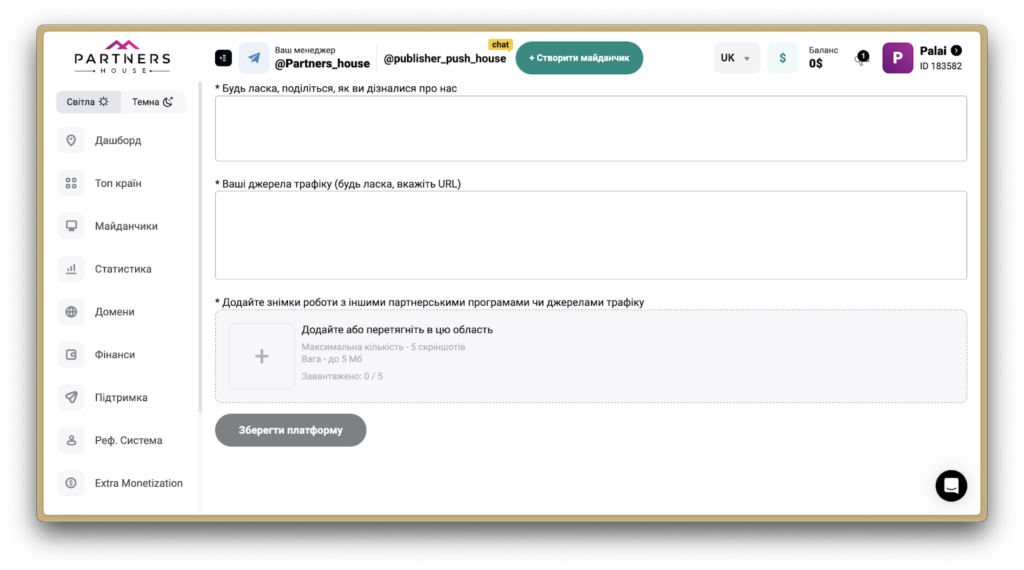Click the green dollar balance icon
1024x570 pixels.
tap(782, 58)
